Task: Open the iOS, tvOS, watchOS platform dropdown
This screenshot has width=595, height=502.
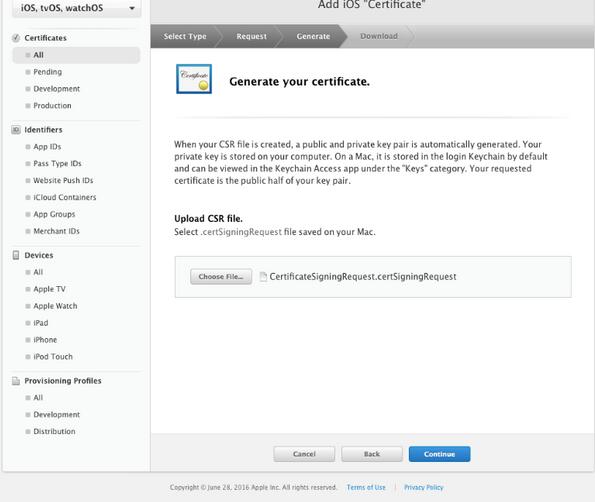Action: pyautogui.click(x=77, y=8)
